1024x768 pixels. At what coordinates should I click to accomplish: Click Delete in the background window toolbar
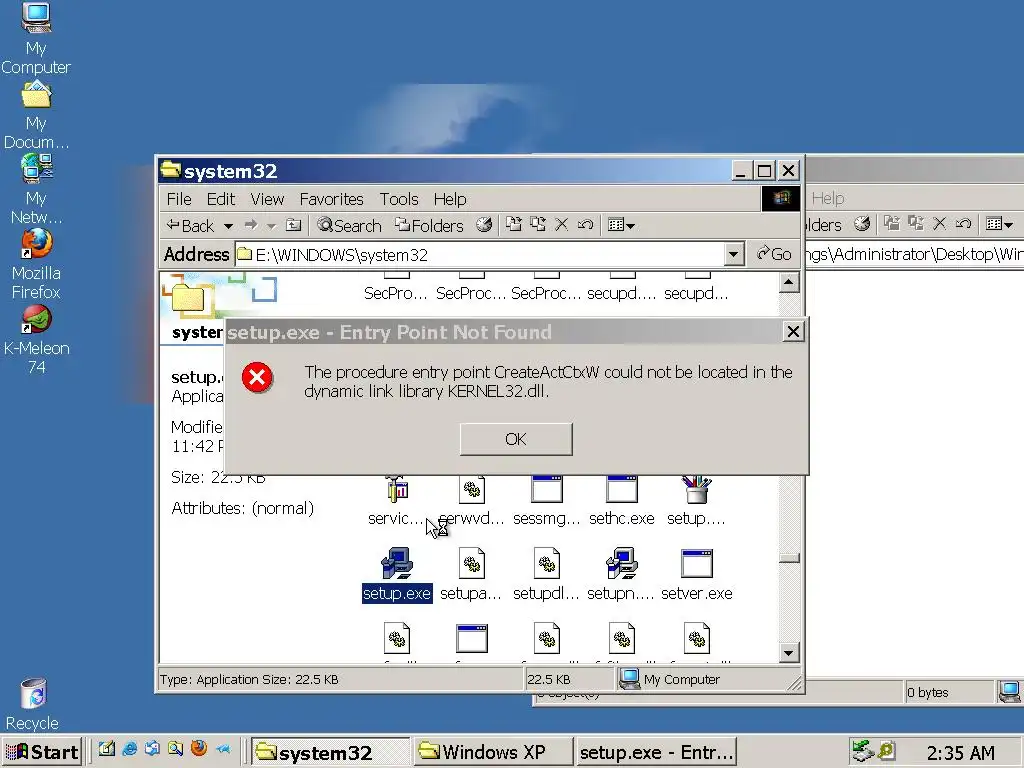point(940,224)
